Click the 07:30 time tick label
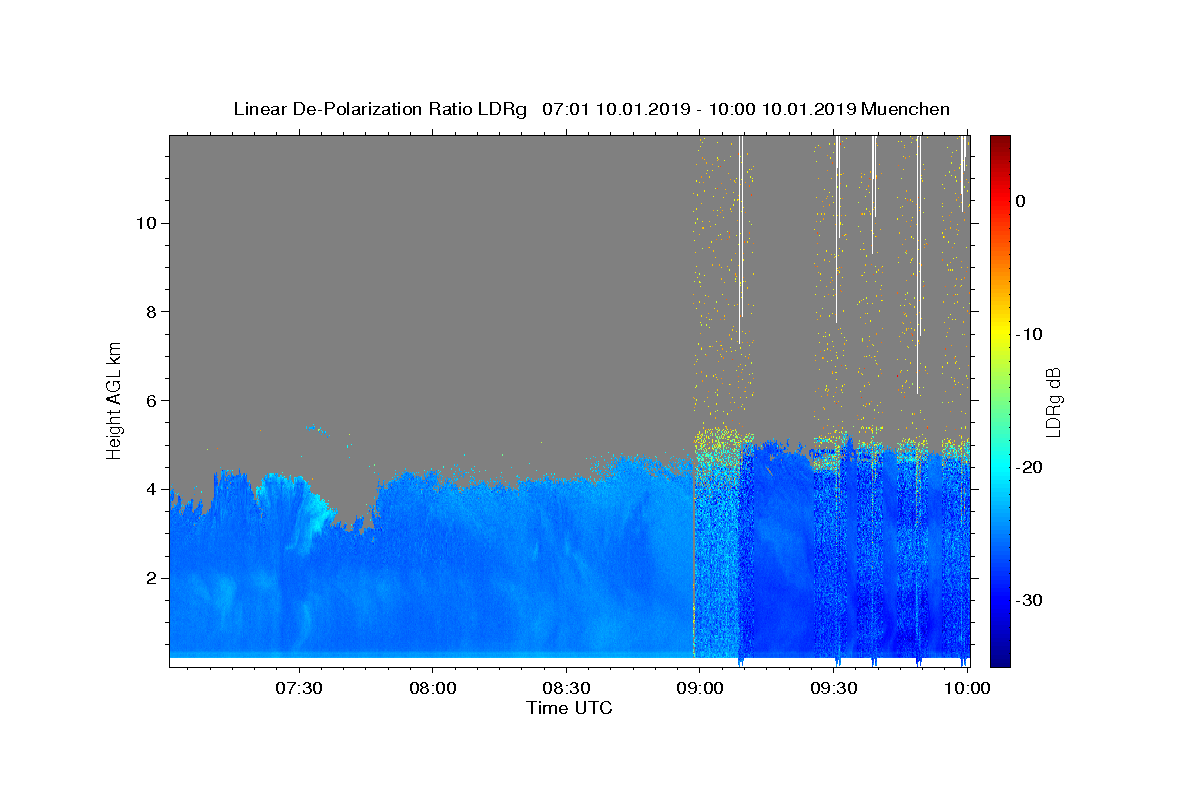This screenshot has width=1200, height=800. coord(299,688)
